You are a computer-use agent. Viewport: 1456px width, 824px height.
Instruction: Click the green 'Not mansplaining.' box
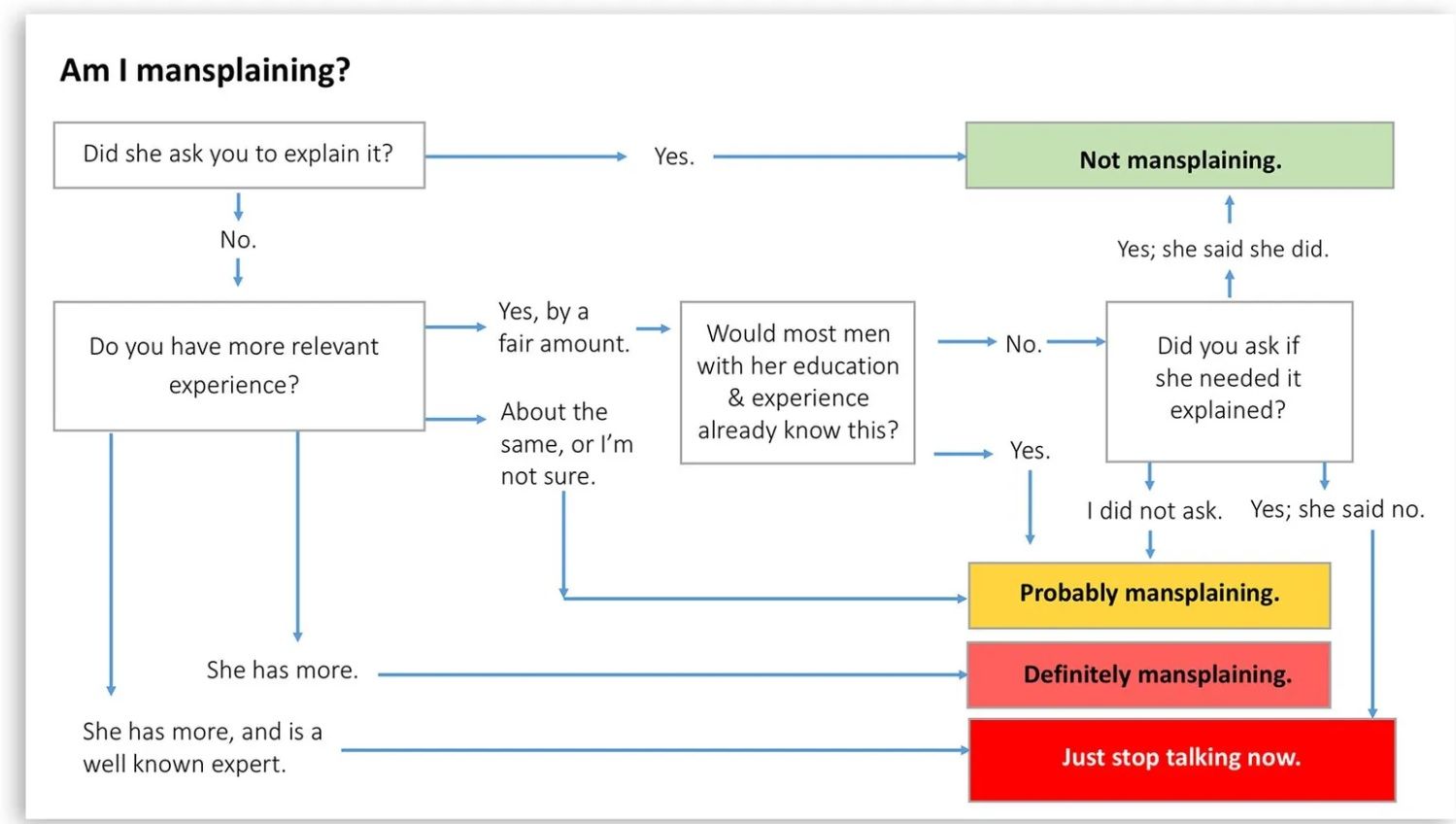click(1179, 155)
